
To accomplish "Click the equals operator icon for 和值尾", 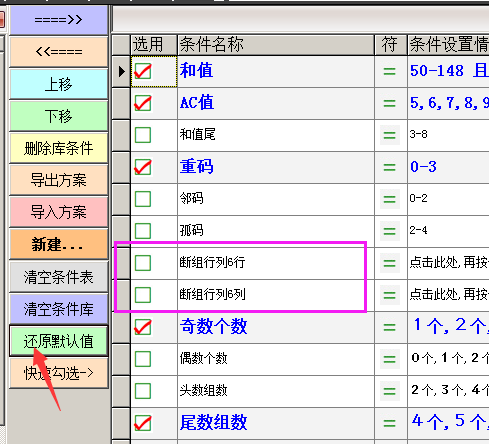I will (390, 135).
